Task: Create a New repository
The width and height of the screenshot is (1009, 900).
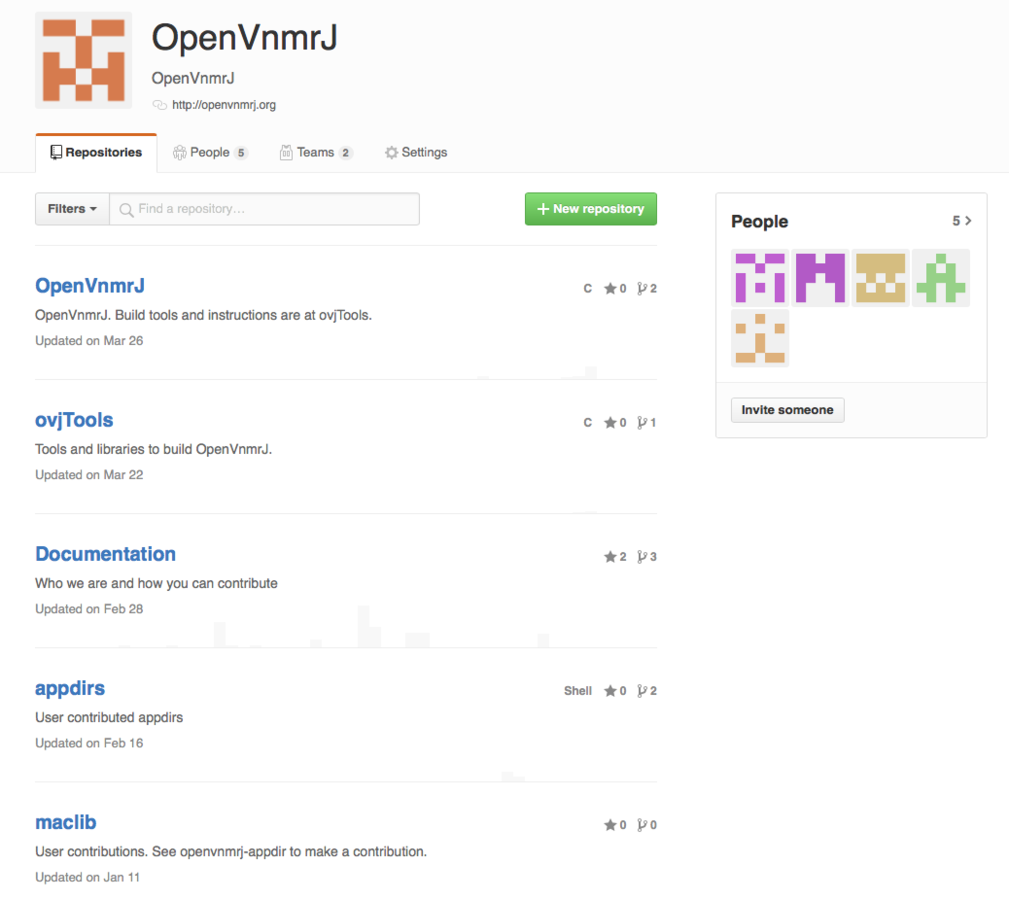Action: [591, 209]
